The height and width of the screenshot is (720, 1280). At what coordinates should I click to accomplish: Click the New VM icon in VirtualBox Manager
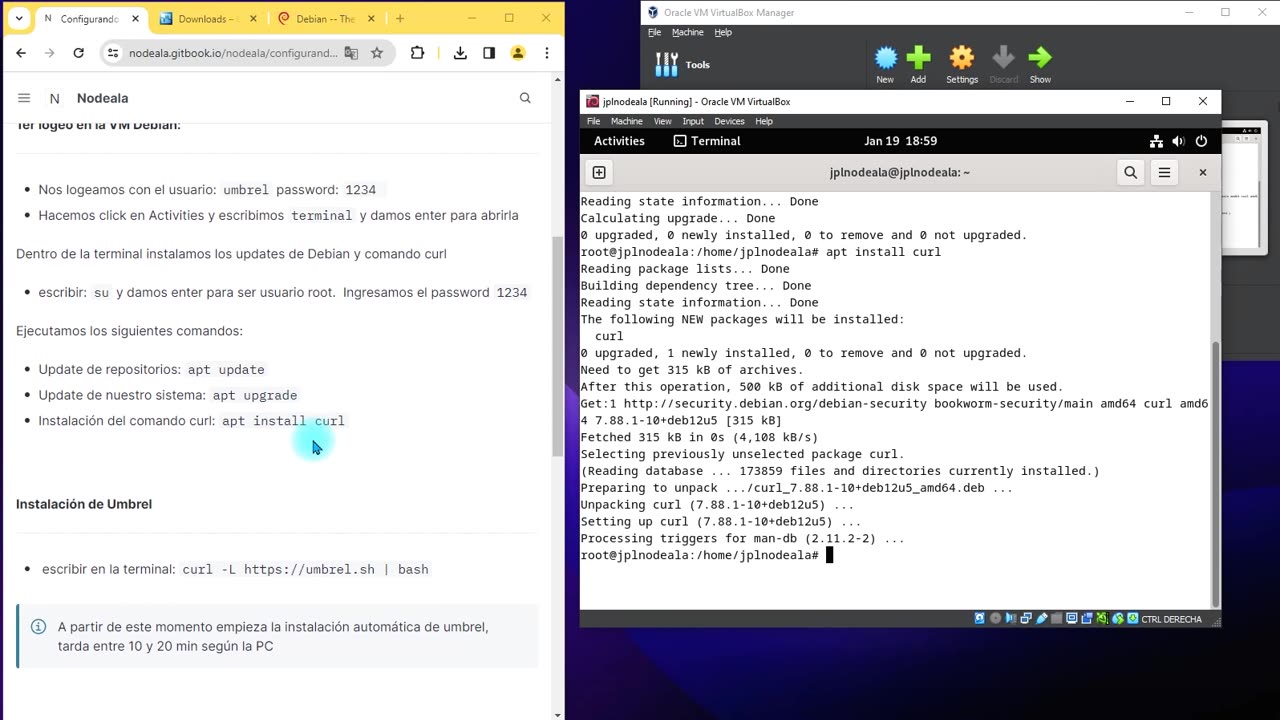coord(886,58)
